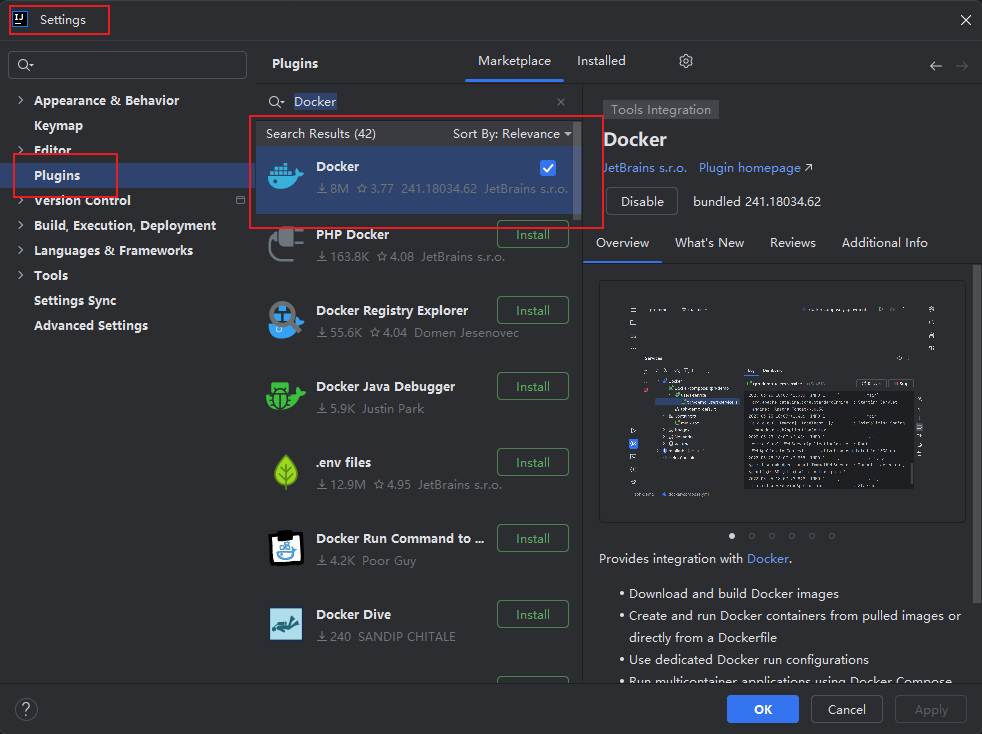Select the Docker Registry Explorer icon

click(286, 319)
